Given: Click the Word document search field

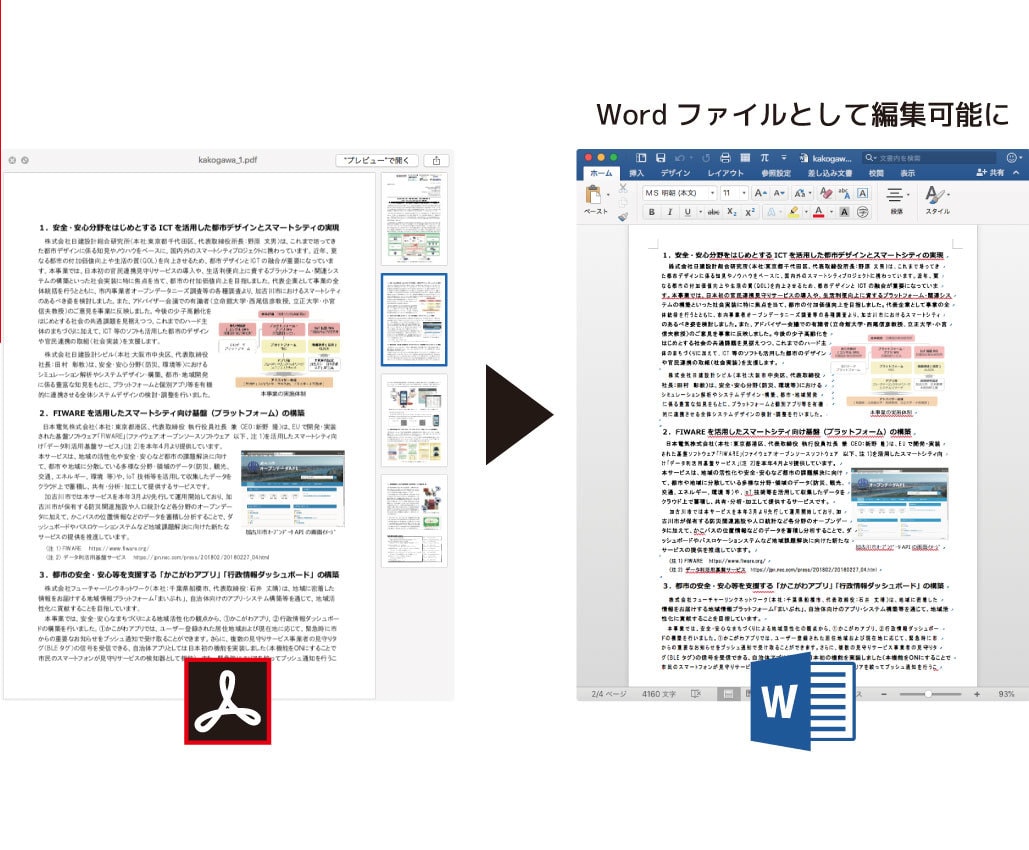Looking at the screenshot, I should coord(929,158).
